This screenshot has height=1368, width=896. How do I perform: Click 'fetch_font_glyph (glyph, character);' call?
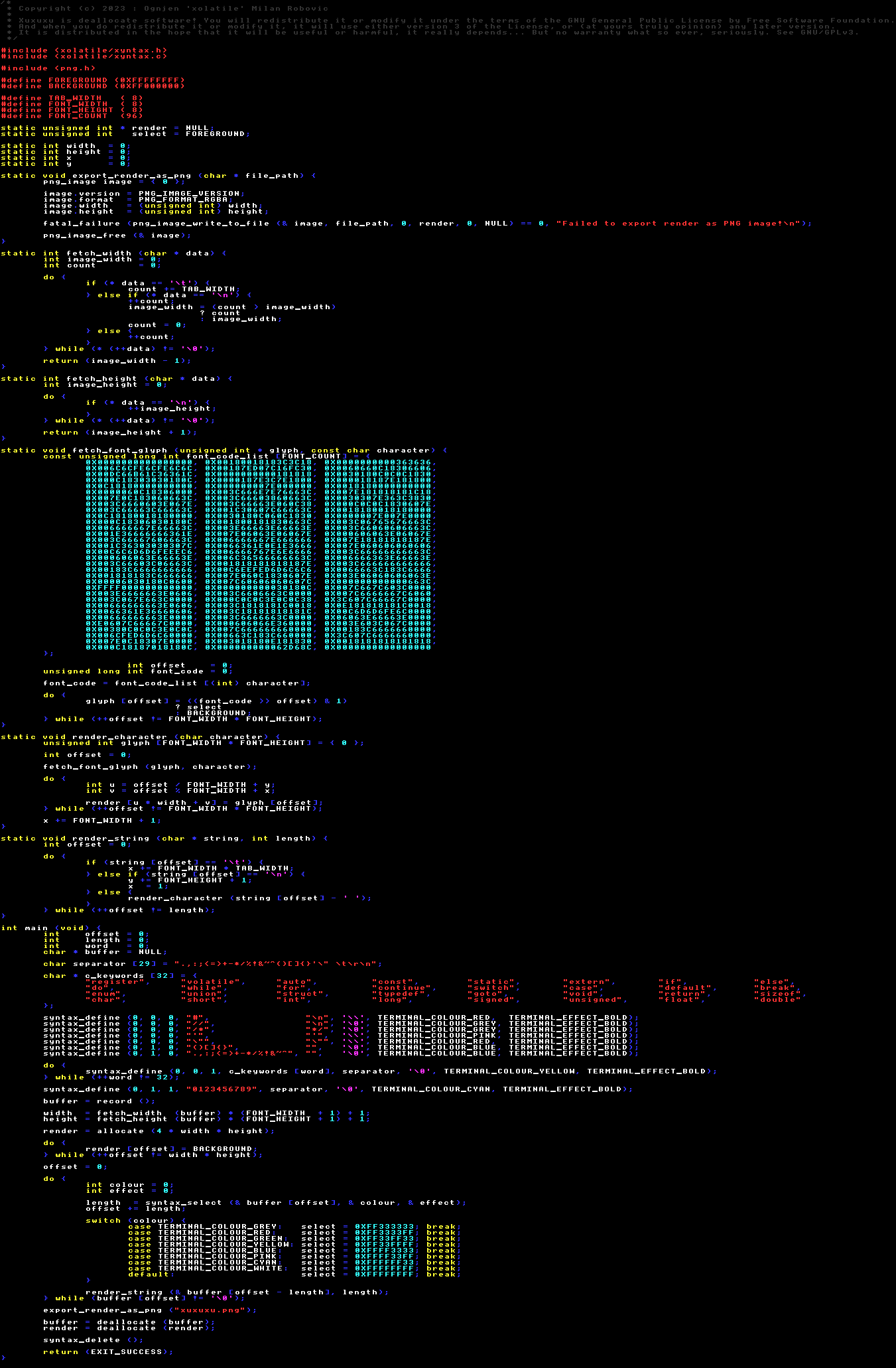(x=150, y=767)
